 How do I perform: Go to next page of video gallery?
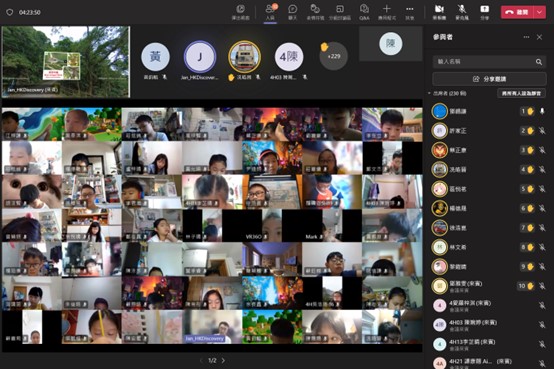coord(223,361)
